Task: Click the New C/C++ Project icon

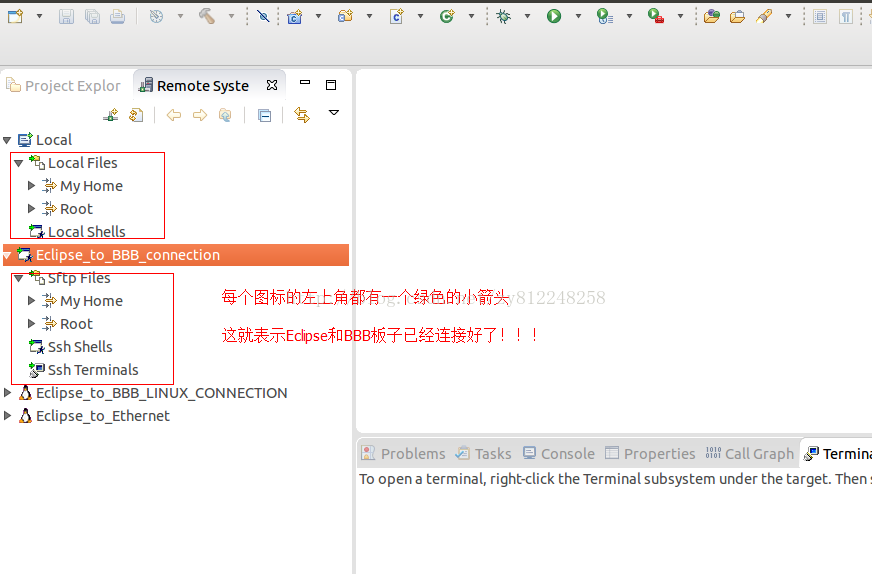Action: point(294,17)
